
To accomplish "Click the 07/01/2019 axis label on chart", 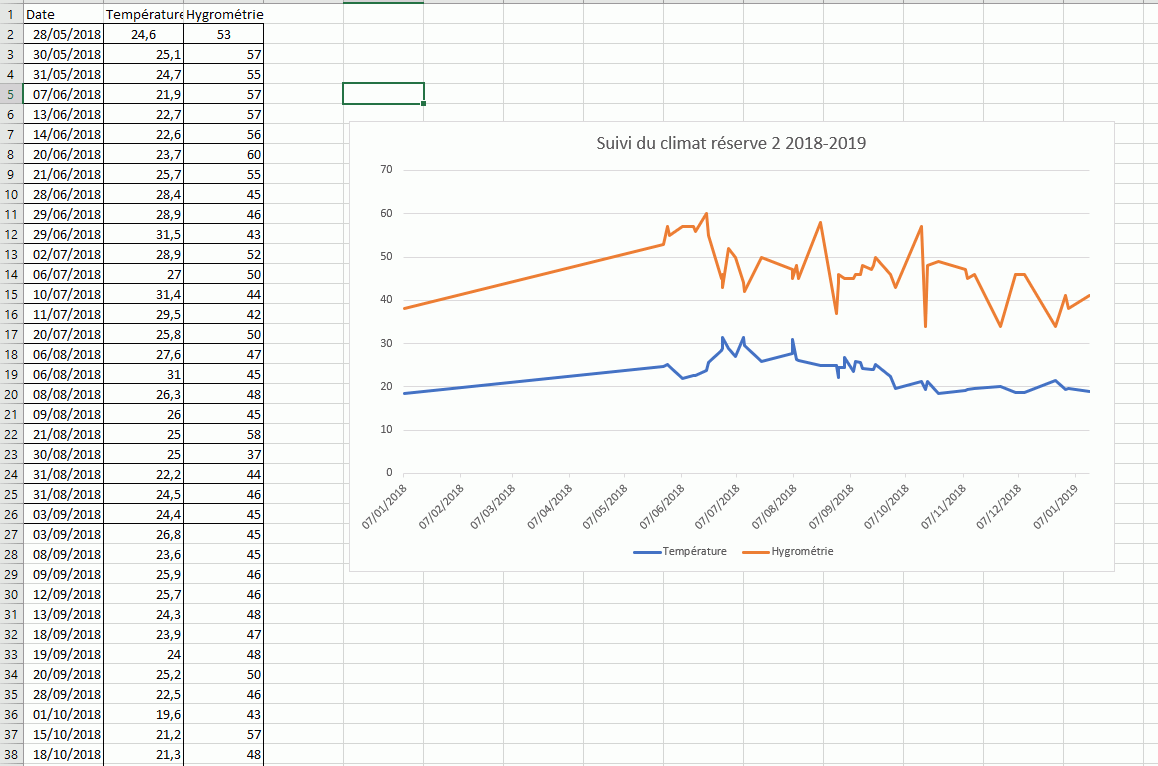I will click(x=1056, y=506).
